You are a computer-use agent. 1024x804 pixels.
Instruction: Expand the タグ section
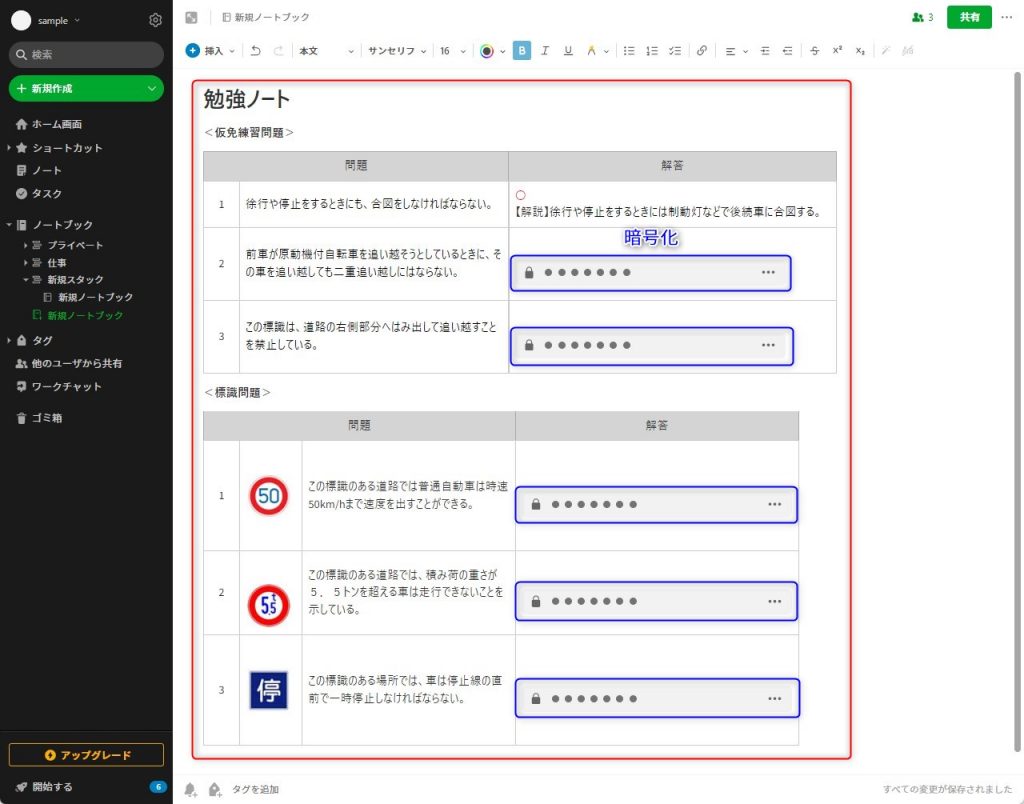pyautogui.click(x=8, y=340)
